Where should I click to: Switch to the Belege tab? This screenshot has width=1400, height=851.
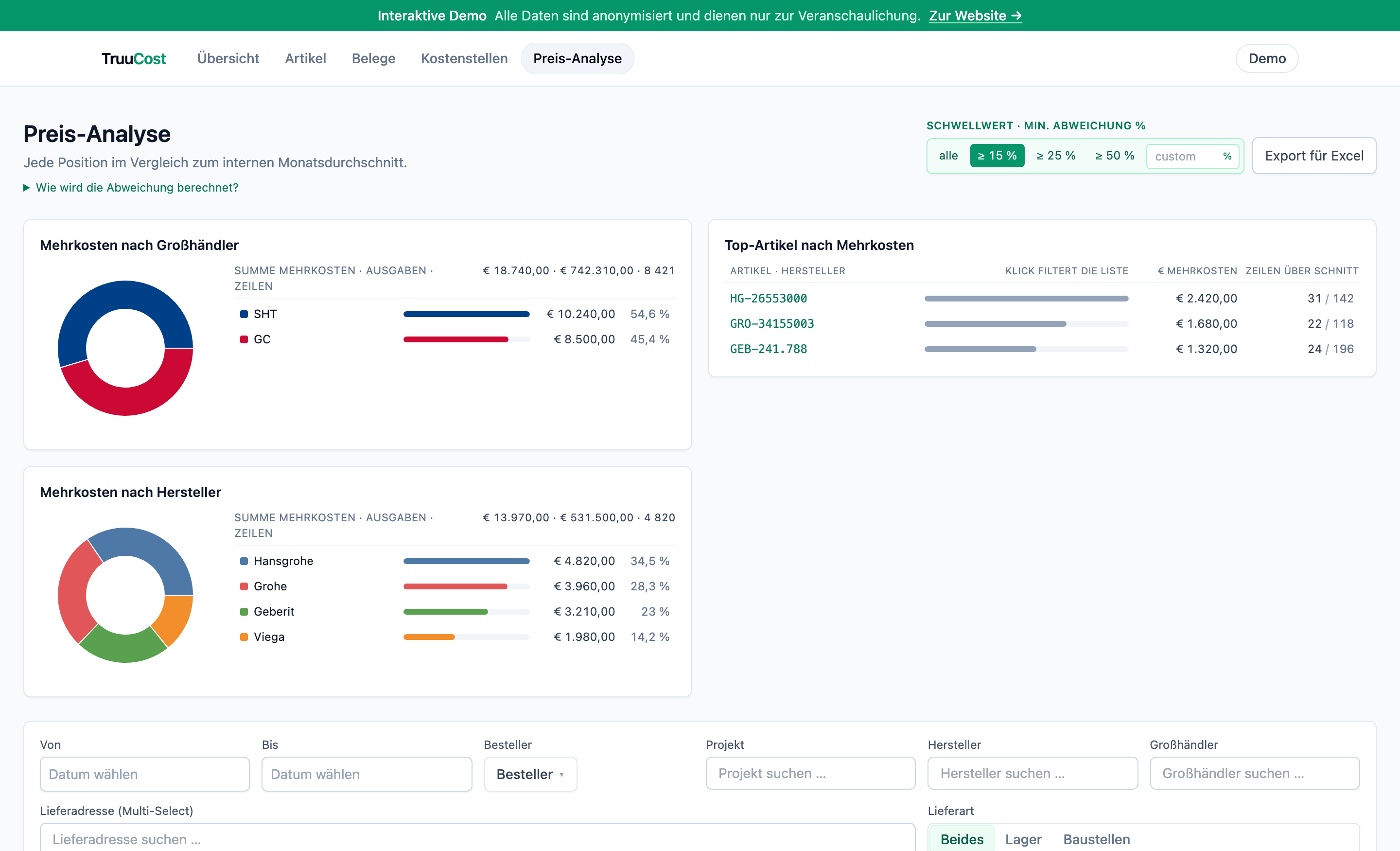click(373, 58)
